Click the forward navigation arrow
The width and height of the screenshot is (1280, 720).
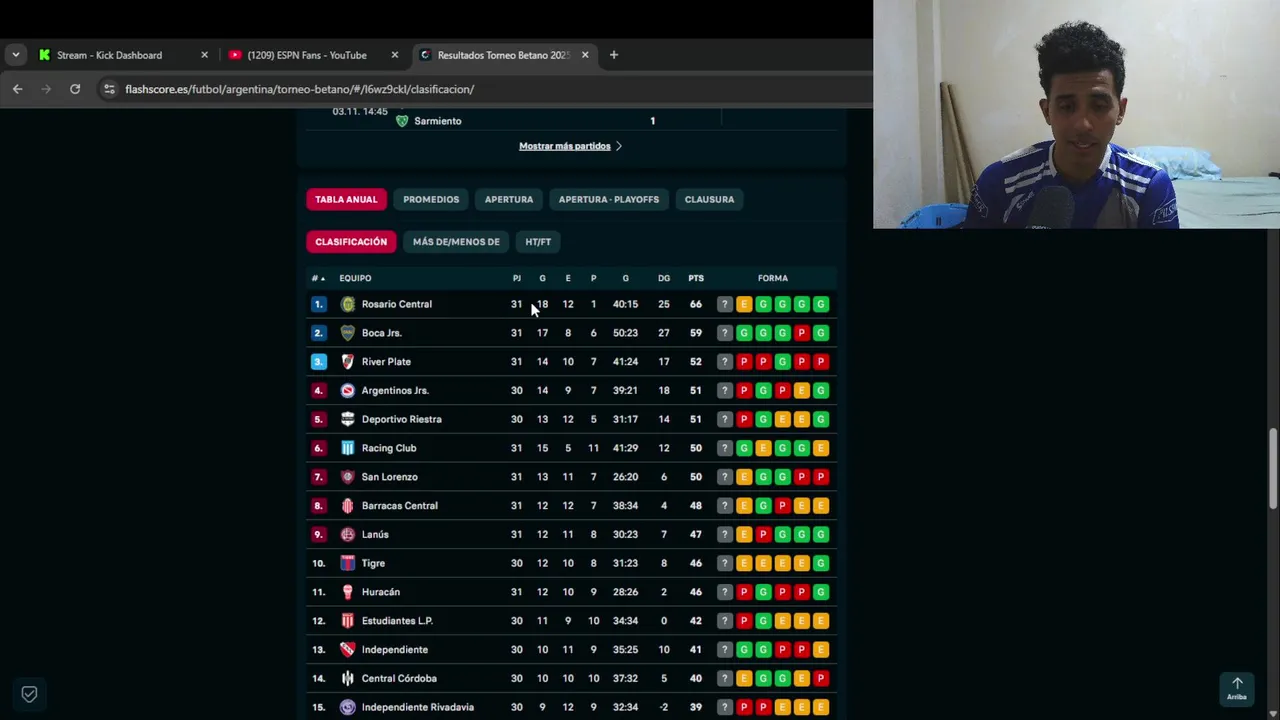[46, 89]
